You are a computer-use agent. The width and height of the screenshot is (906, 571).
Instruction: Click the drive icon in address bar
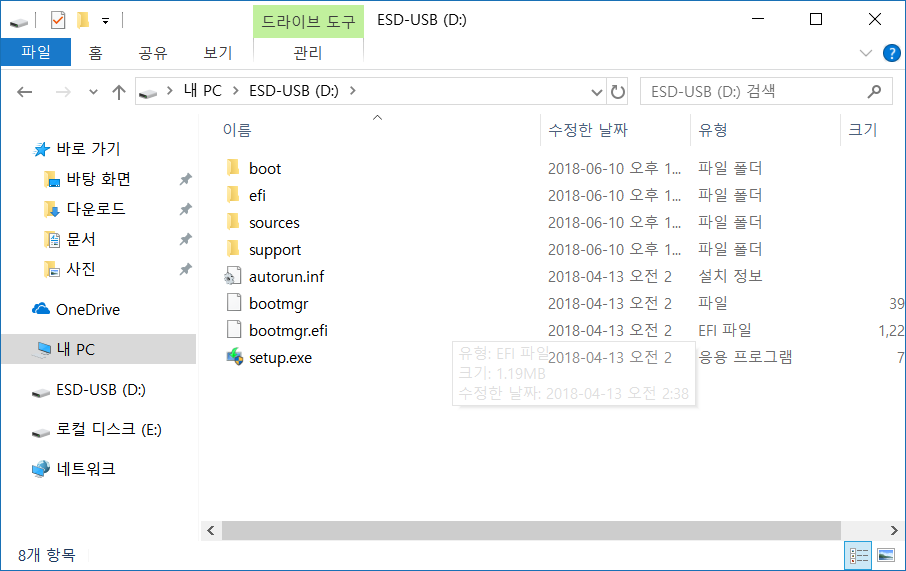pos(148,92)
